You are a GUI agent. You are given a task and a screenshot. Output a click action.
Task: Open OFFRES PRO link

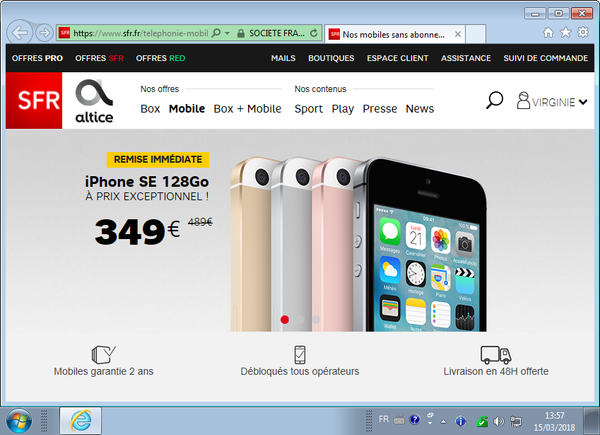pyautogui.click(x=37, y=58)
